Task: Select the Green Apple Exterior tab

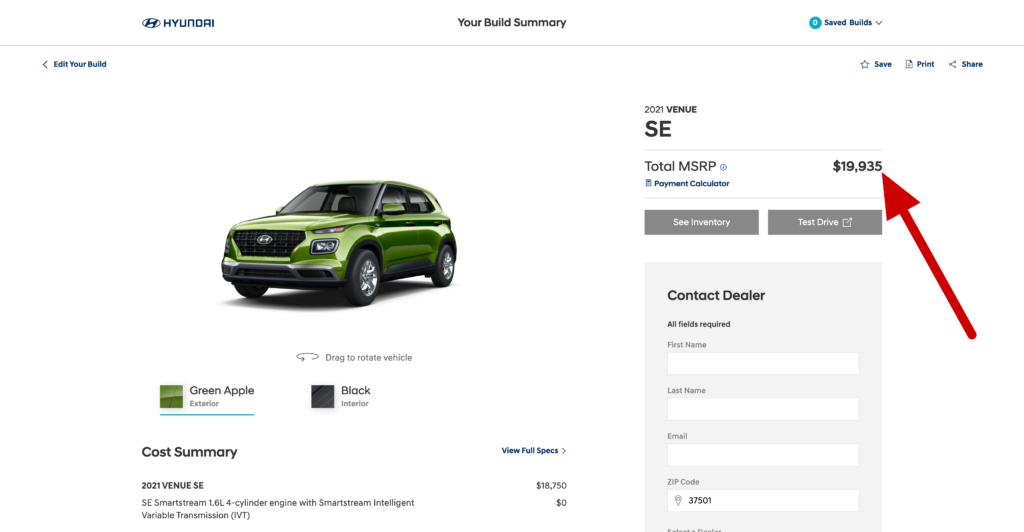Action: tap(207, 397)
